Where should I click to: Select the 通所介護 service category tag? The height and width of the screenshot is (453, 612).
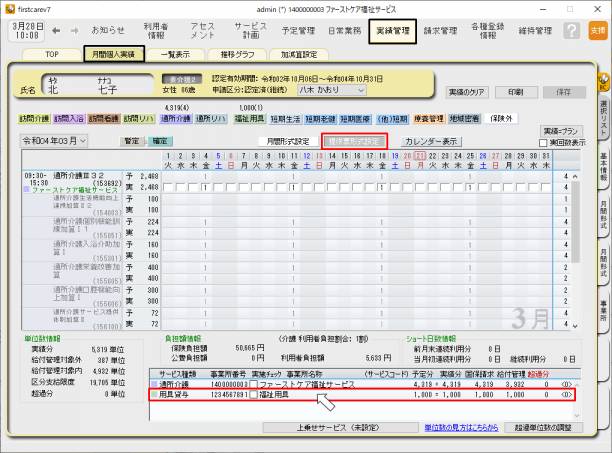coord(175,118)
